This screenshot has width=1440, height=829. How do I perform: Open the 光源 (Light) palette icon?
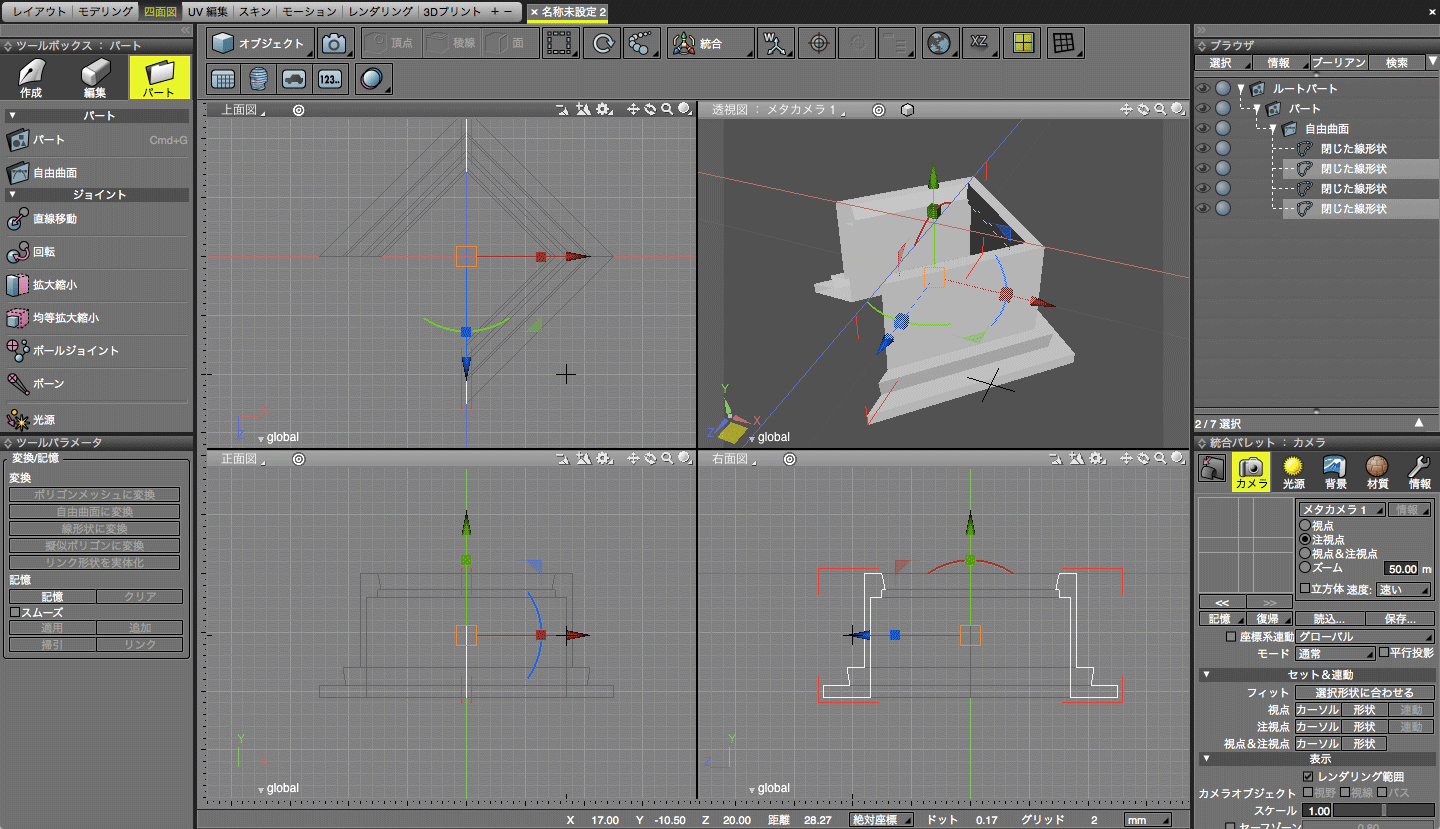click(x=1294, y=472)
